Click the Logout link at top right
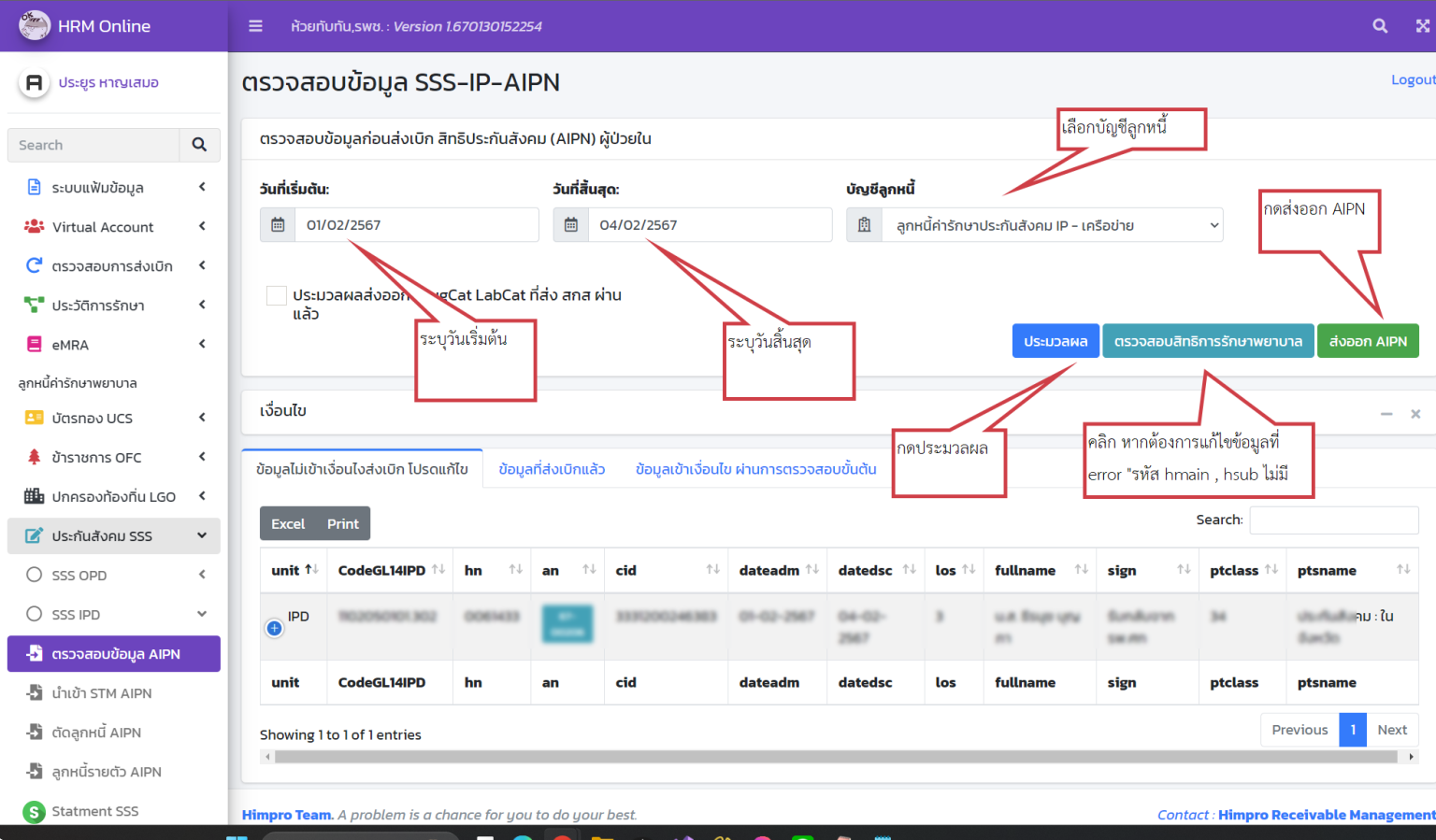 click(1412, 79)
